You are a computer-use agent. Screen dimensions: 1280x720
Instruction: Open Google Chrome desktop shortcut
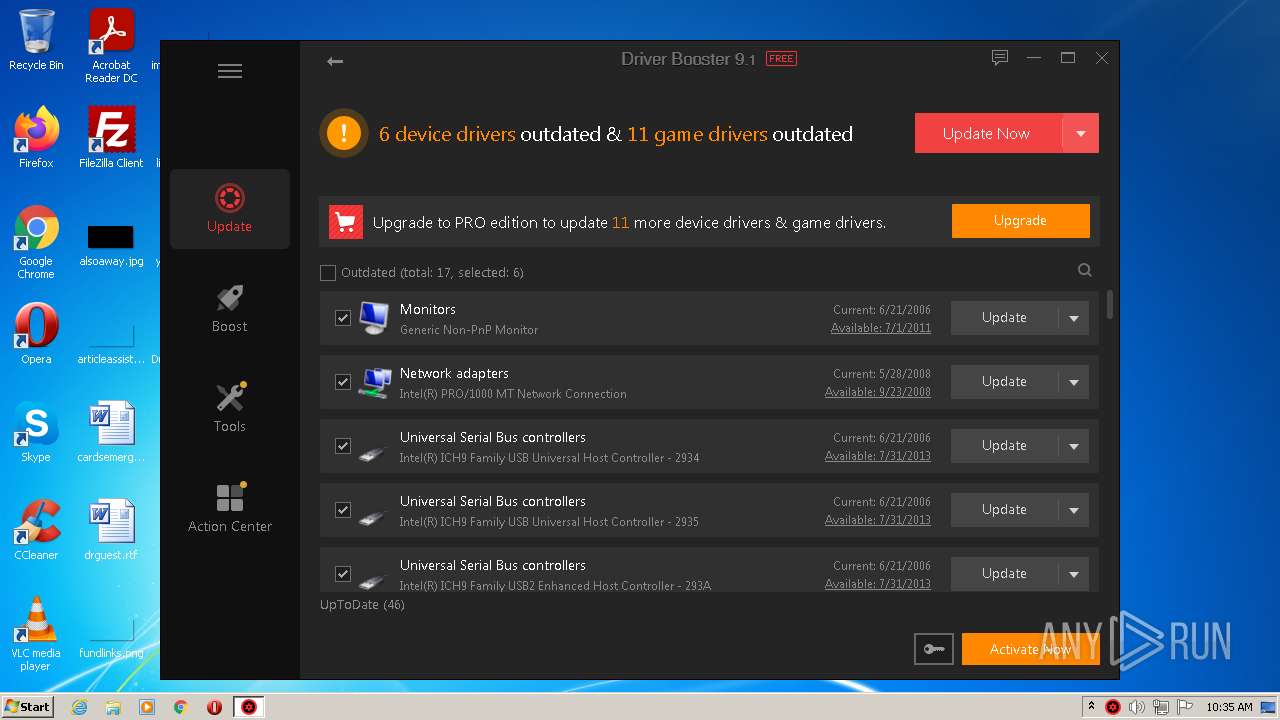click(x=36, y=243)
